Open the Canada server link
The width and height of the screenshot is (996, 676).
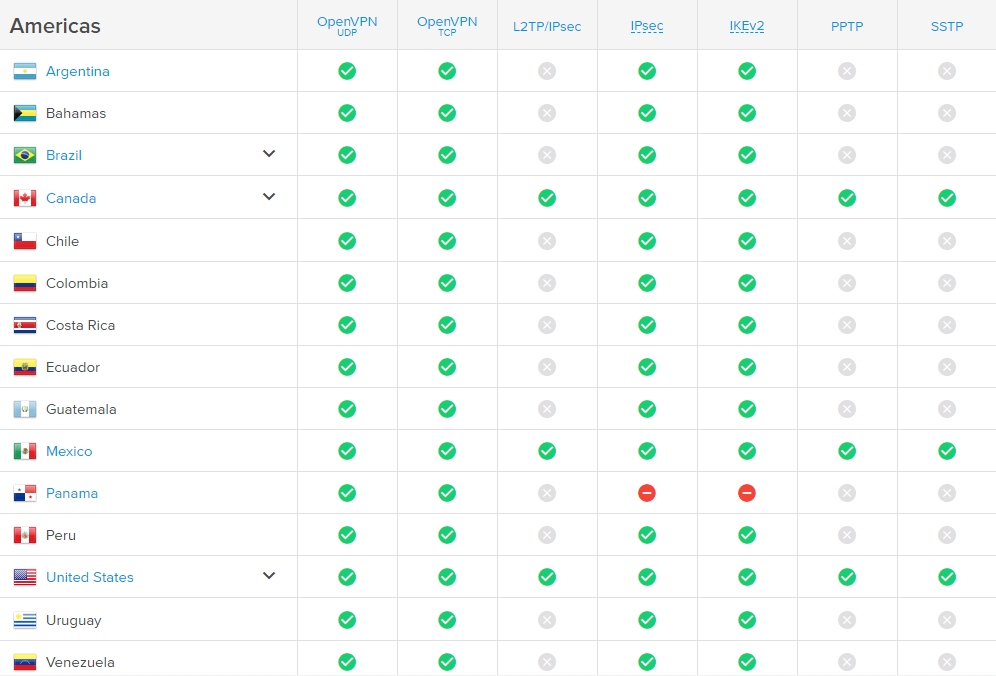click(71, 198)
